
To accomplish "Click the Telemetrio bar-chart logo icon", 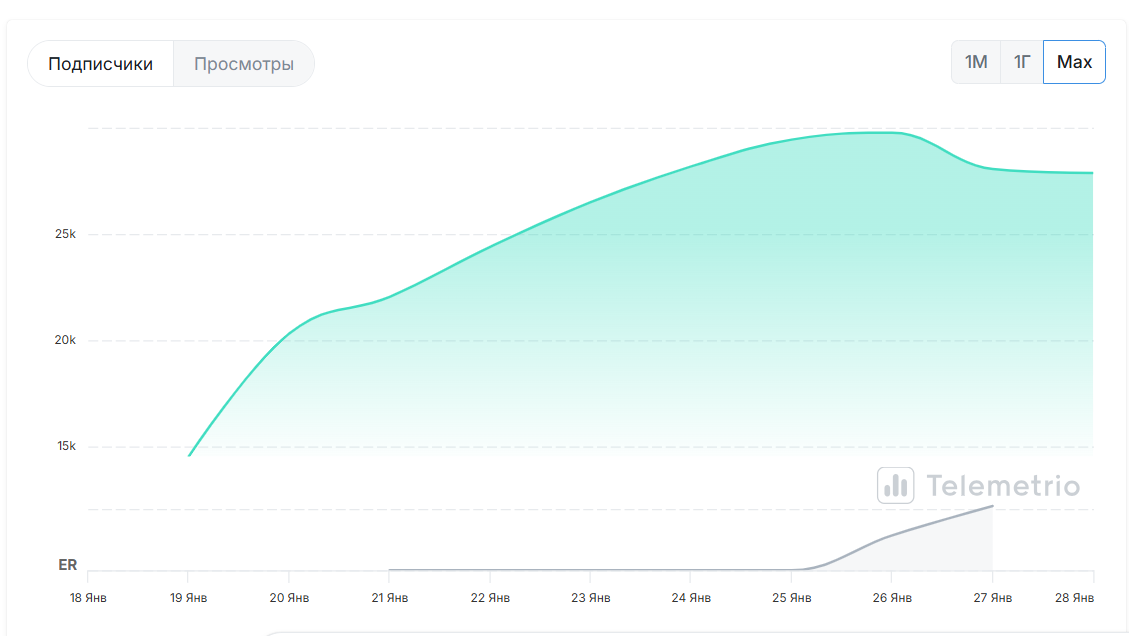I will click(x=895, y=485).
